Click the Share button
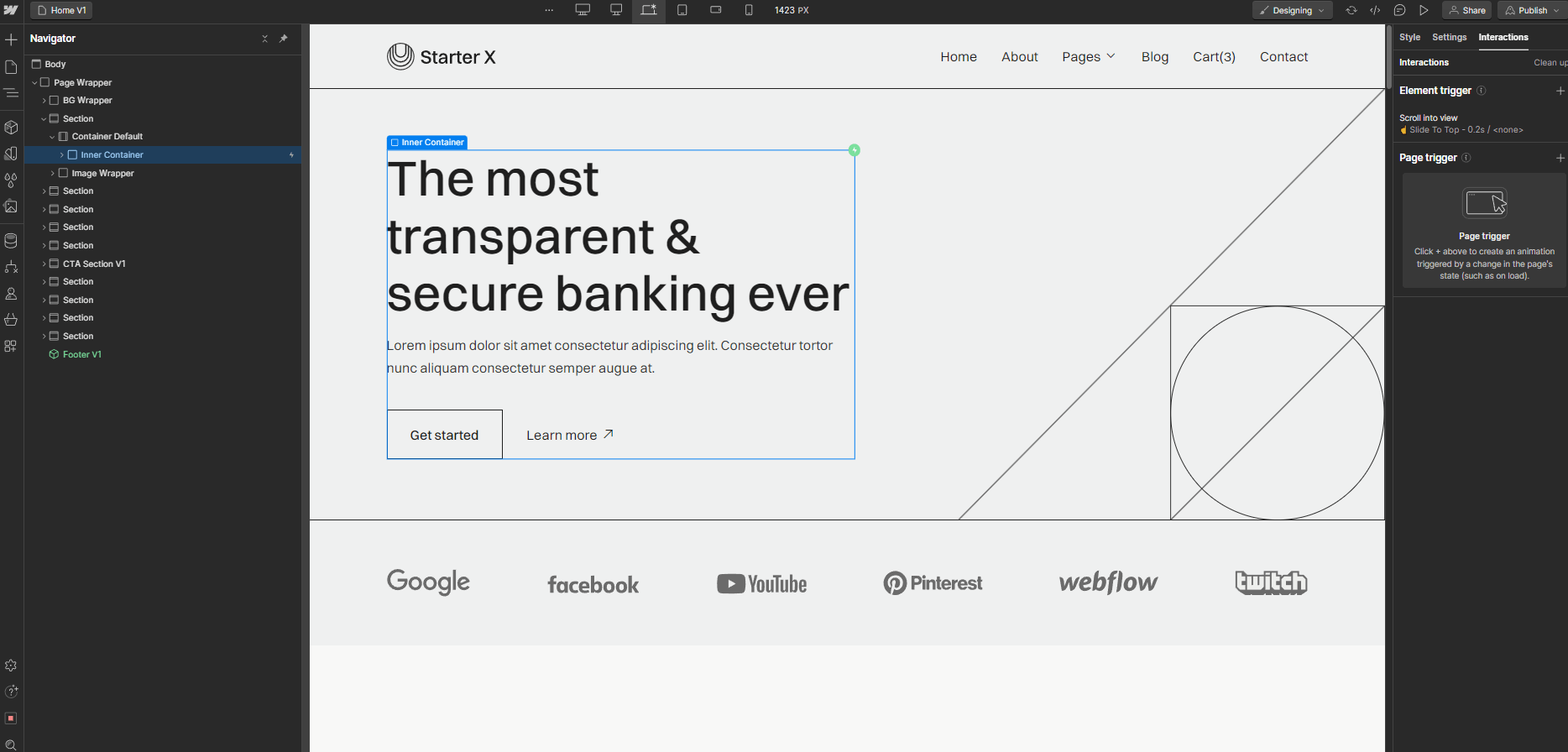 click(1467, 10)
